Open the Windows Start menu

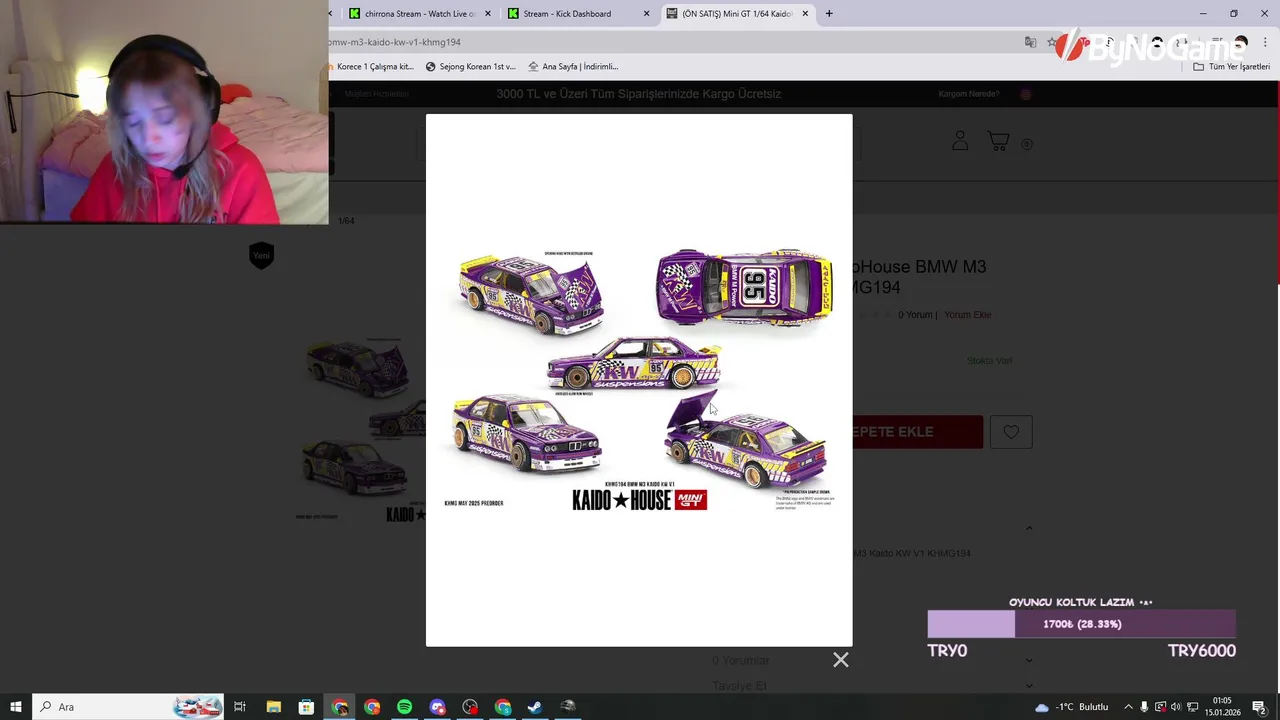pos(16,707)
